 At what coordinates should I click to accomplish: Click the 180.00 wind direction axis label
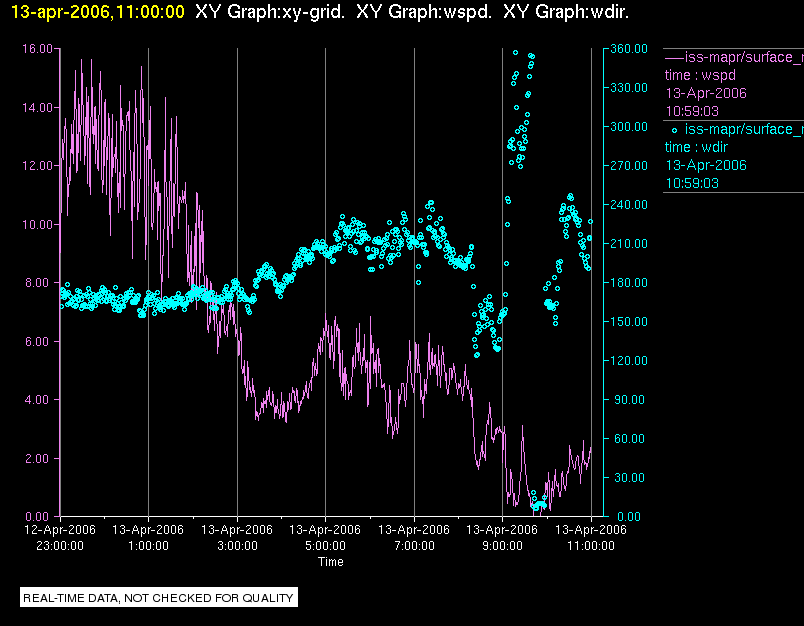click(x=629, y=282)
